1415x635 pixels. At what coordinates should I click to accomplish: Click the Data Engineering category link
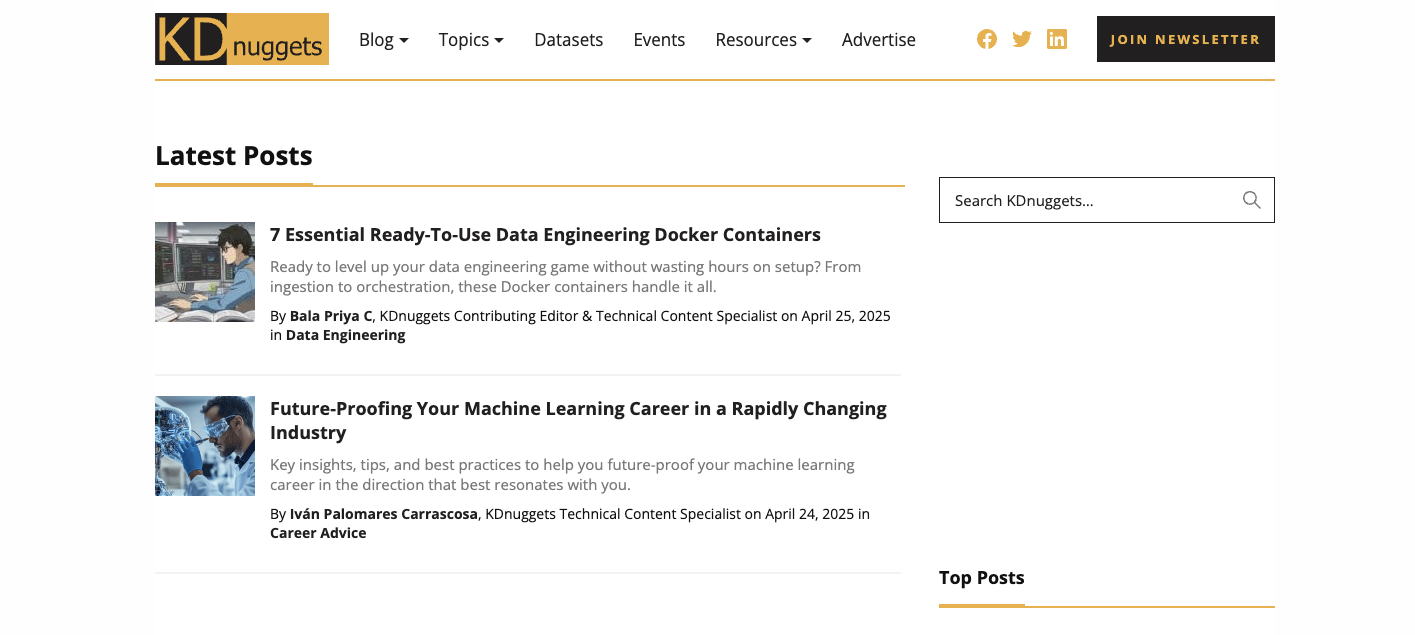tap(345, 334)
